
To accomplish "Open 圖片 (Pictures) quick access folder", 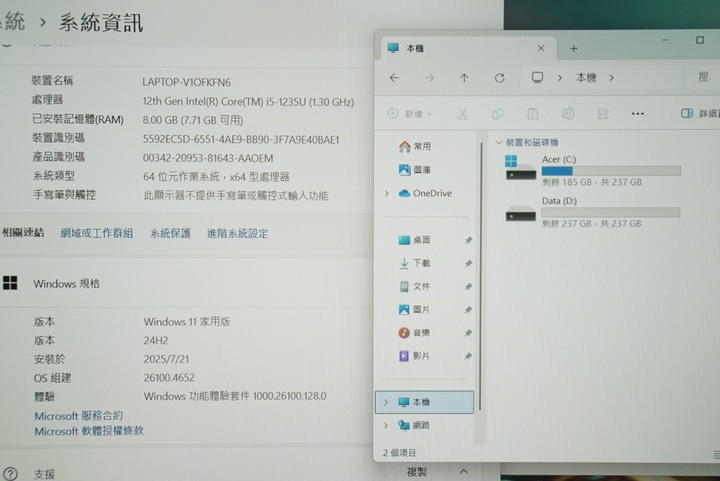I will pyautogui.click(x=415, y=309).
